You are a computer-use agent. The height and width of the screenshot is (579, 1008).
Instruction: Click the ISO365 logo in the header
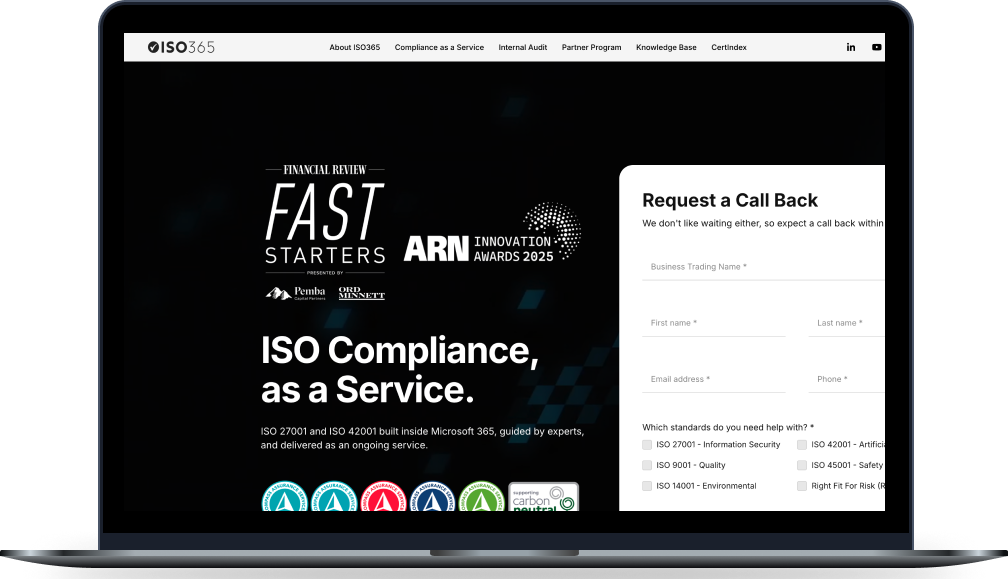(x=181, y=47)
